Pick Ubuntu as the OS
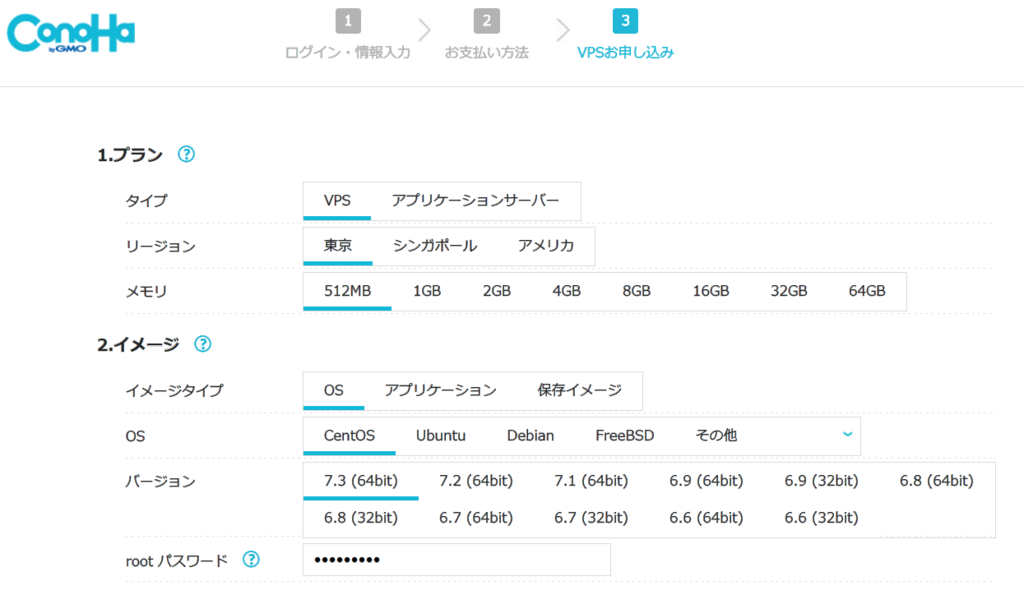The height and width of the screenshot is (595, 1024). point(441,436)
